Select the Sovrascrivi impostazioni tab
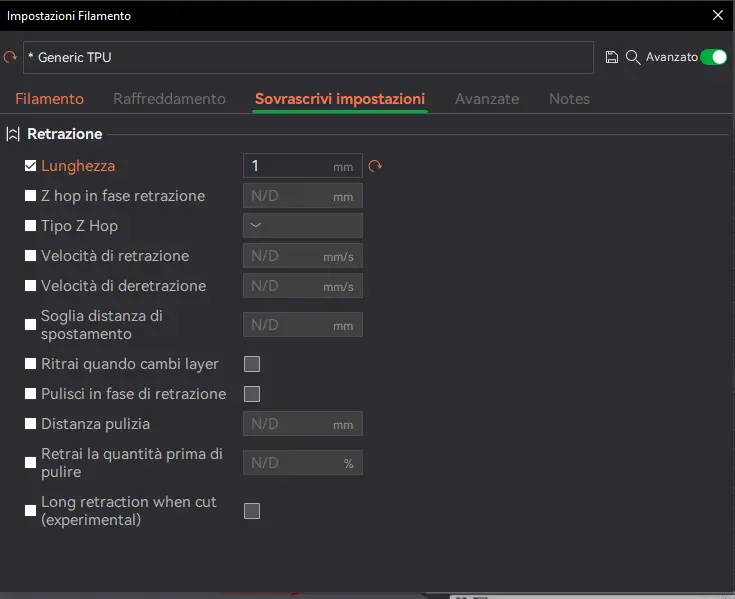Screen dimensions: 735x599 (340, 99)
